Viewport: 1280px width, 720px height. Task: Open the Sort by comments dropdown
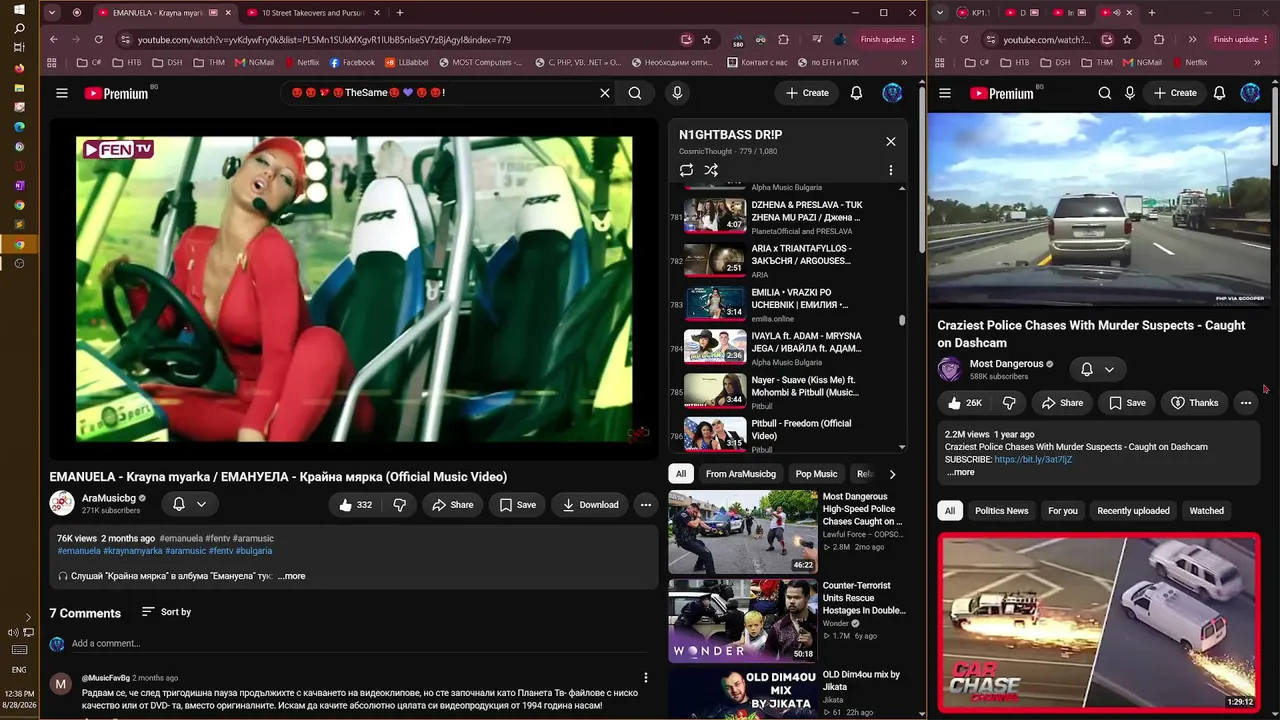pos(166,612)
